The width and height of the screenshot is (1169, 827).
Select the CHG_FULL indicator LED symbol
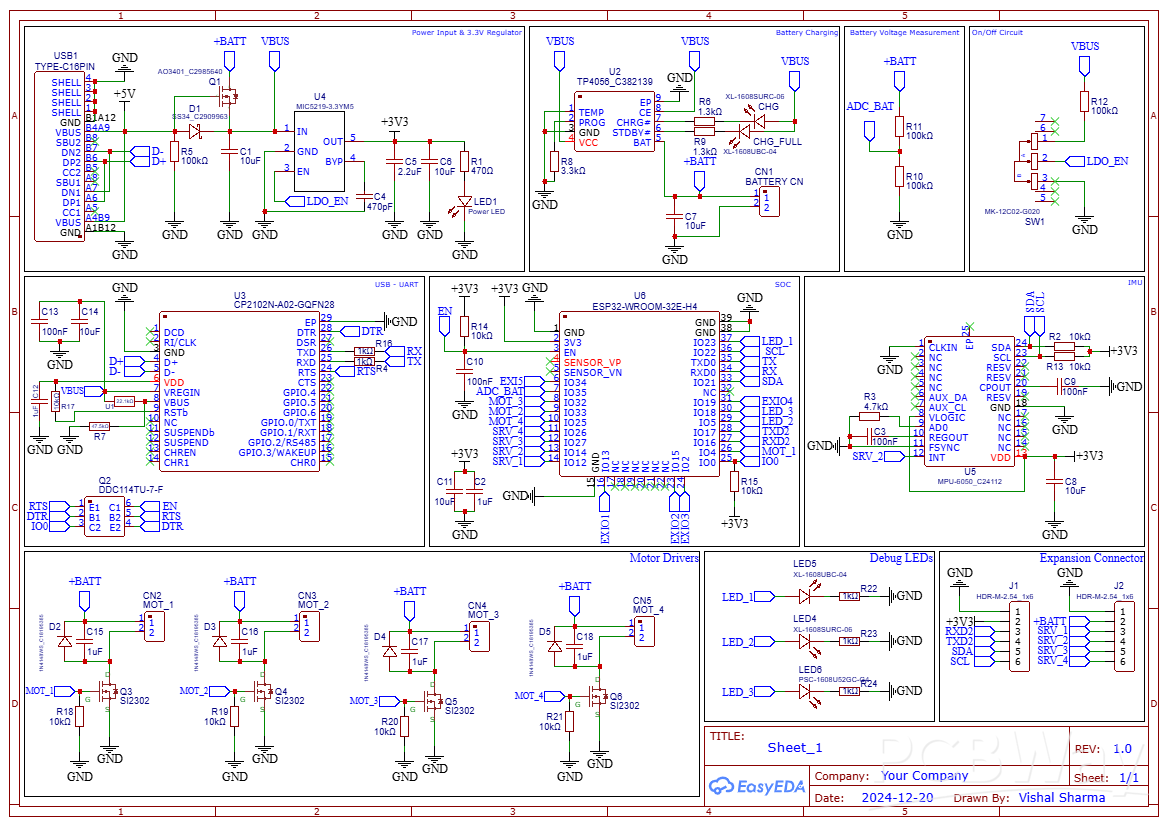745,130
